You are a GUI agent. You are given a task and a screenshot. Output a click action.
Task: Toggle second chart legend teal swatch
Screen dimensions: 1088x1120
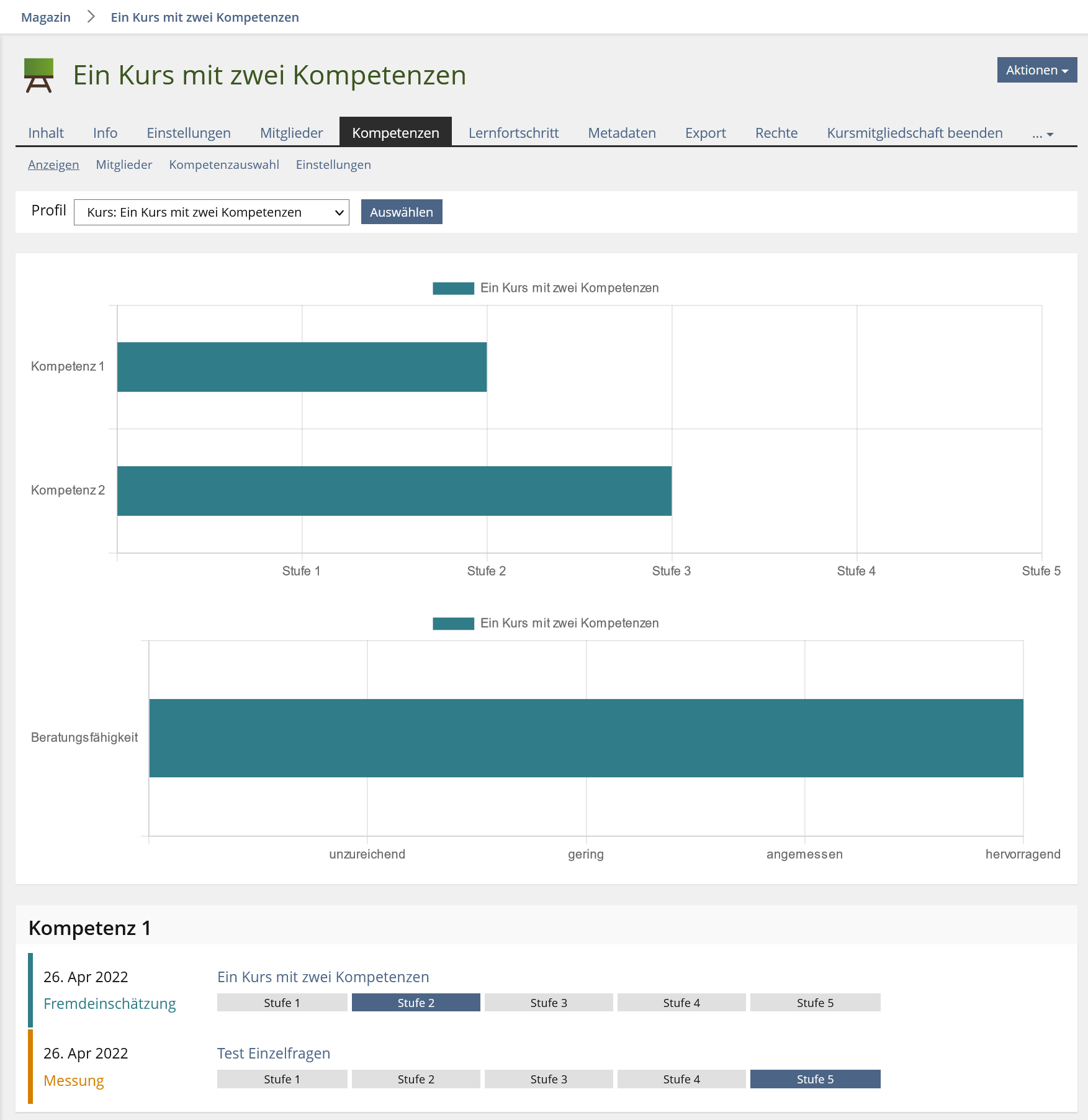click(x=453, y=623)
